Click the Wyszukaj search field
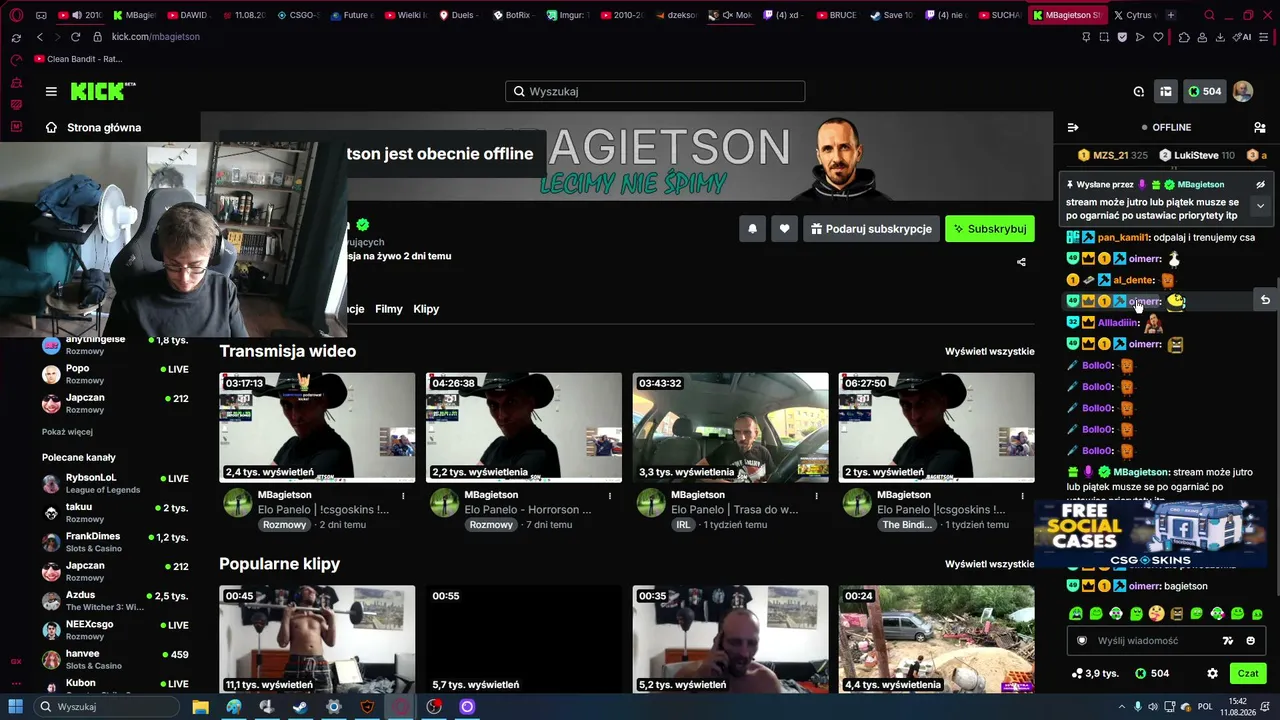This screenshot has height=720, width=1280. [655, 91]
